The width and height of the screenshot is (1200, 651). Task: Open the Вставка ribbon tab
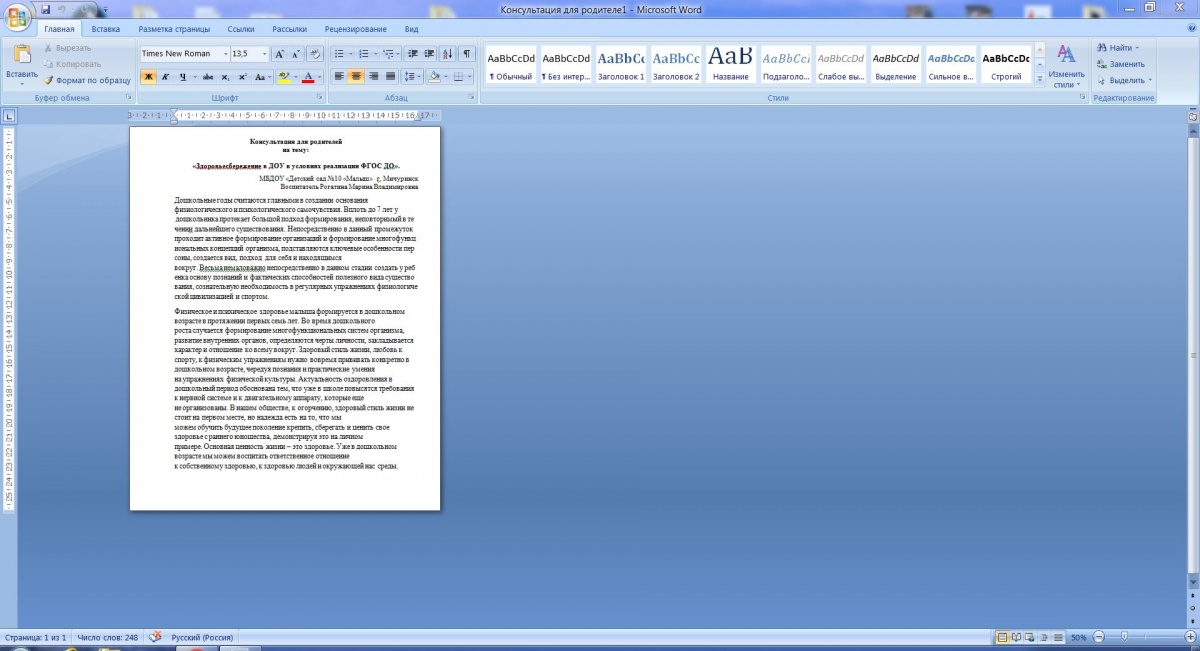tap(105, 29)
